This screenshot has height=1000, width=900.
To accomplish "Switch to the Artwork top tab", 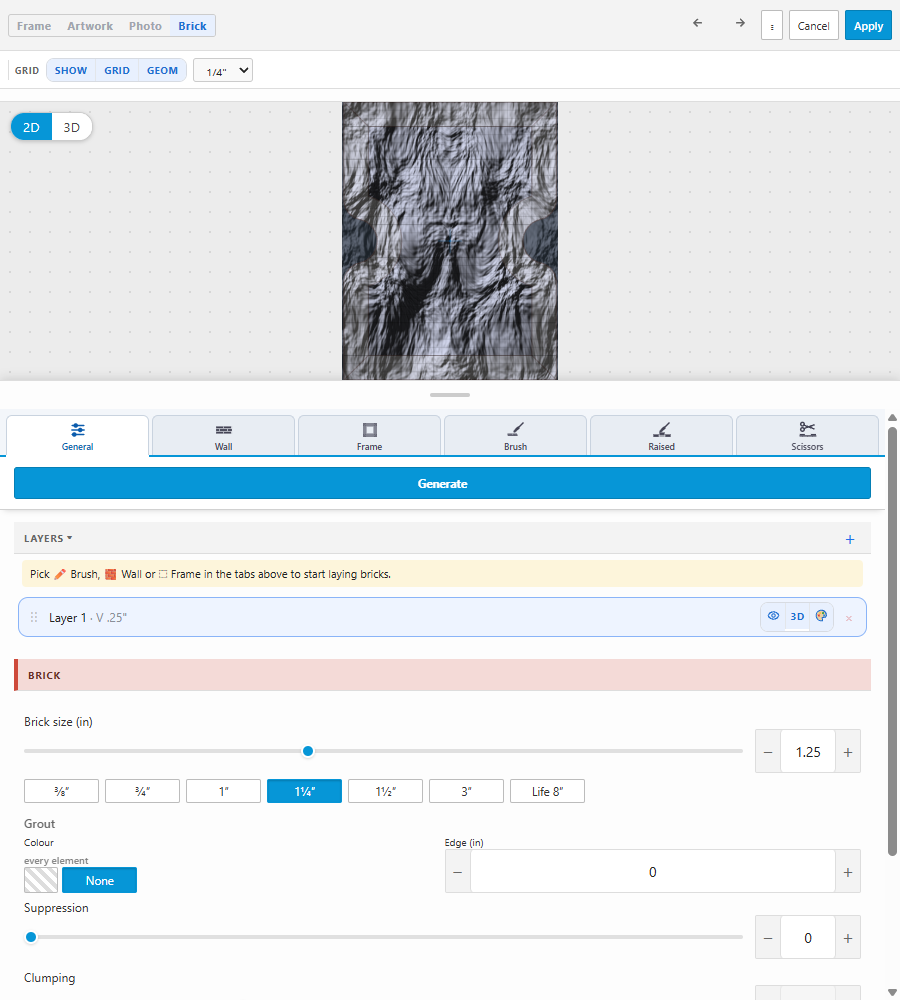I will pyautogui.click(x=90, y=26).
